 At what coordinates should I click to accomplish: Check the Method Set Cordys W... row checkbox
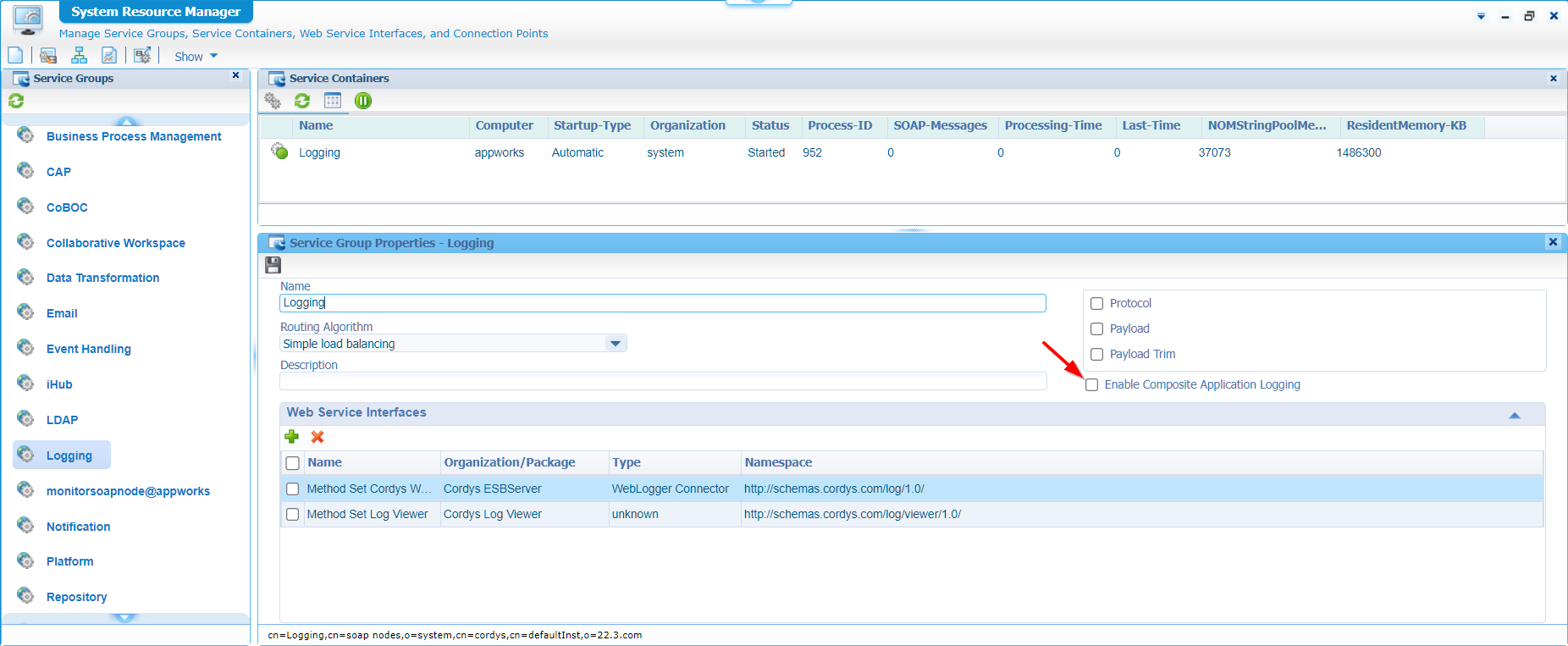pyautogui.click(x=293, y=489)
